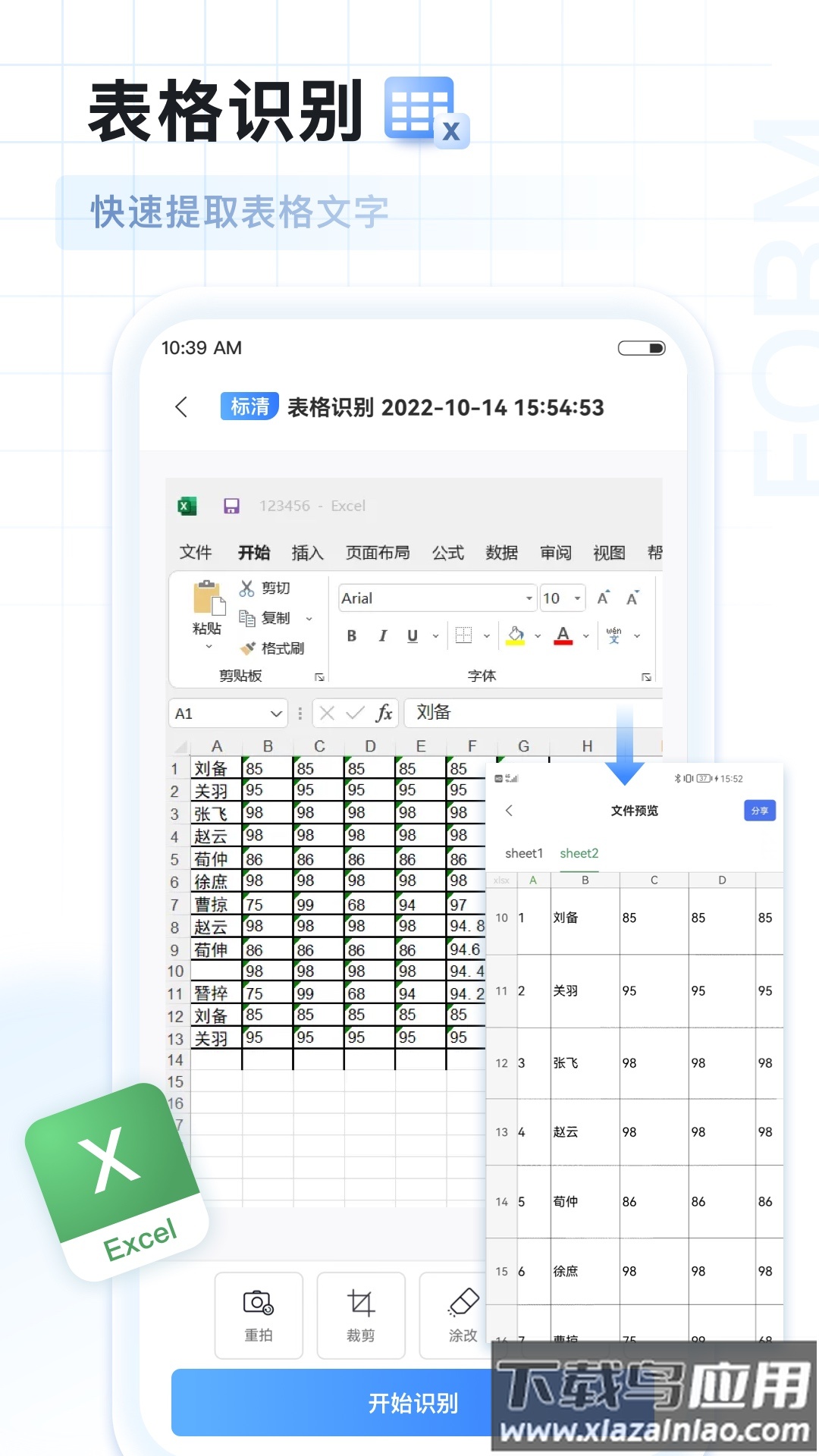The height and width of the screenshot is (1456, 819).
Task: Tap the blue 分享 button
Action: [759, 811]
